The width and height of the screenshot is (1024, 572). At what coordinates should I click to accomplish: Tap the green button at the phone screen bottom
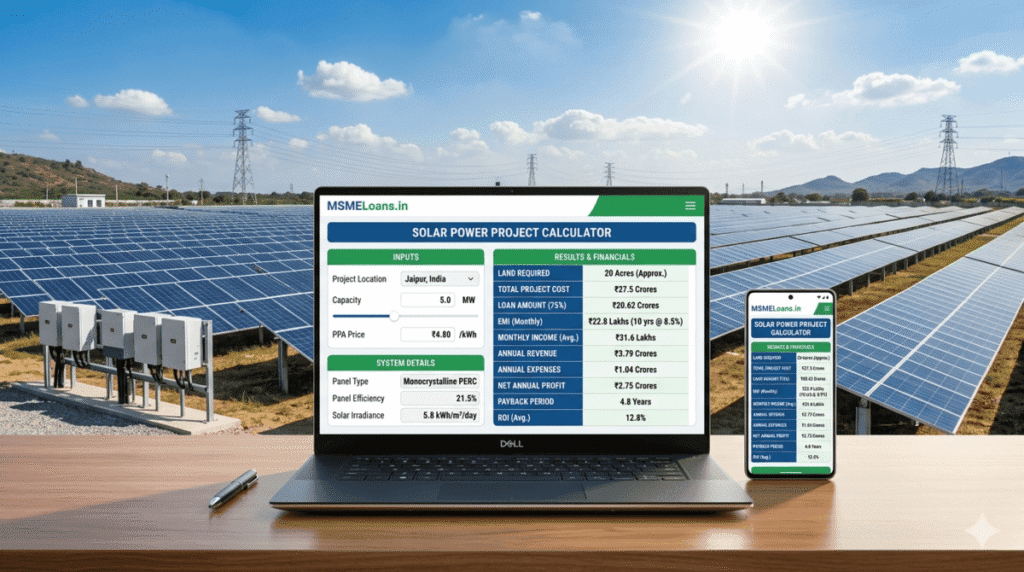click(x=790, y=469)
